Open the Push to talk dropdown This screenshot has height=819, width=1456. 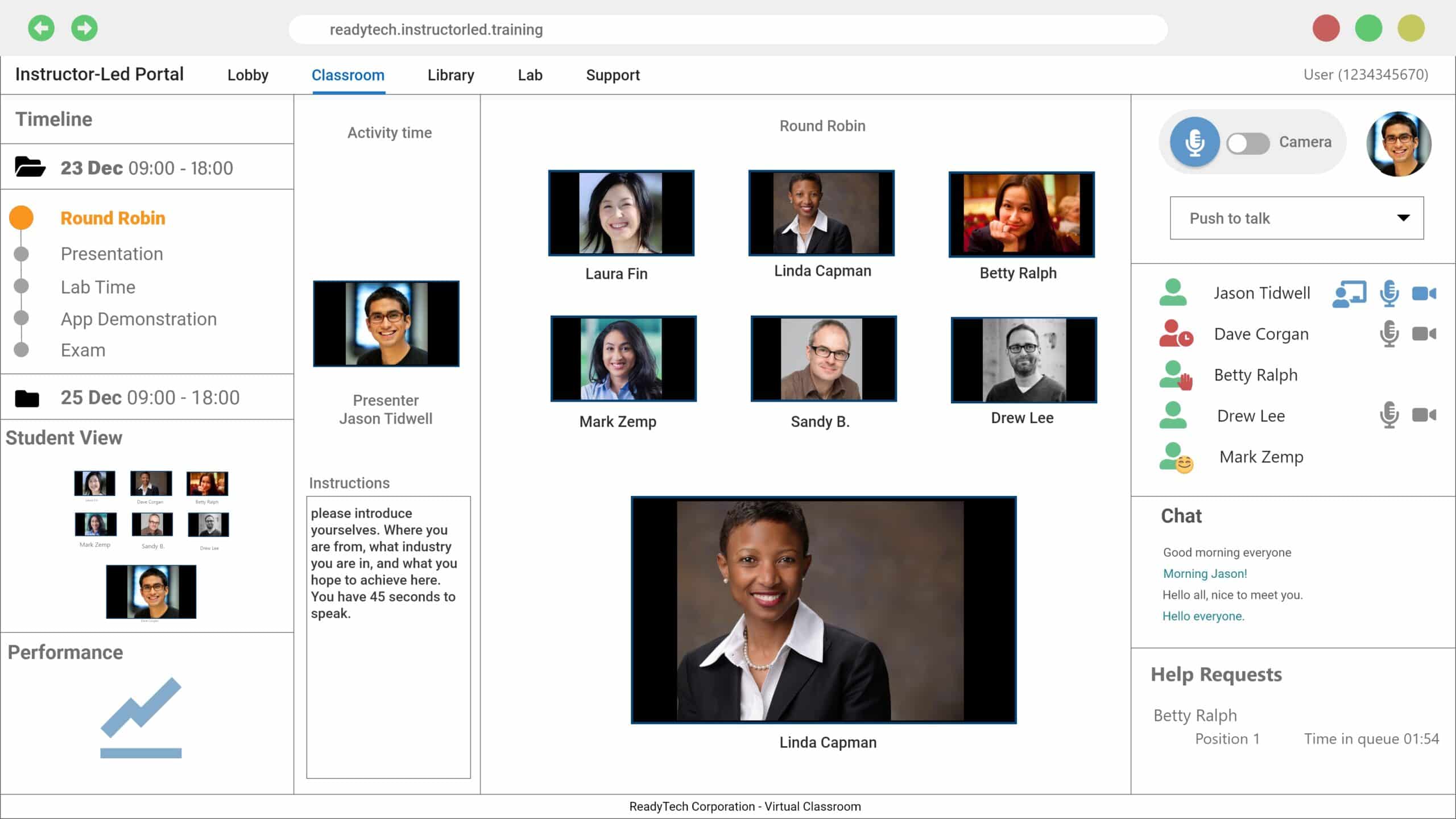click(x=1296, y=218)
